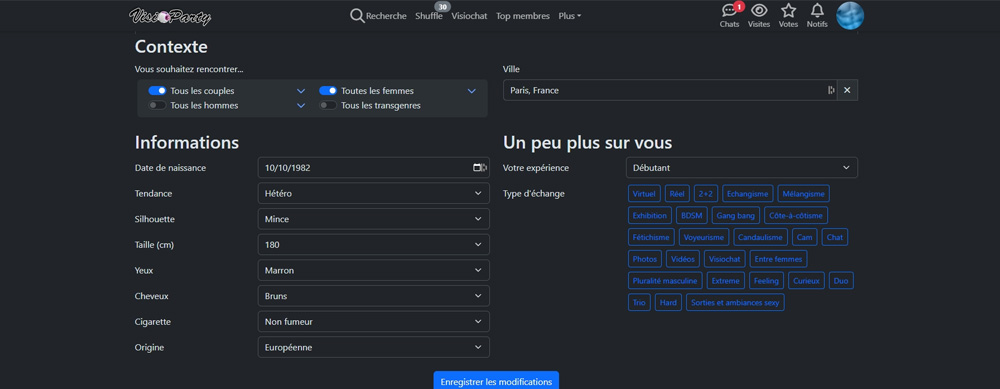The image size is (1000, 389).
Task: Open the Yeux dropdown
Action: (374, 270)
